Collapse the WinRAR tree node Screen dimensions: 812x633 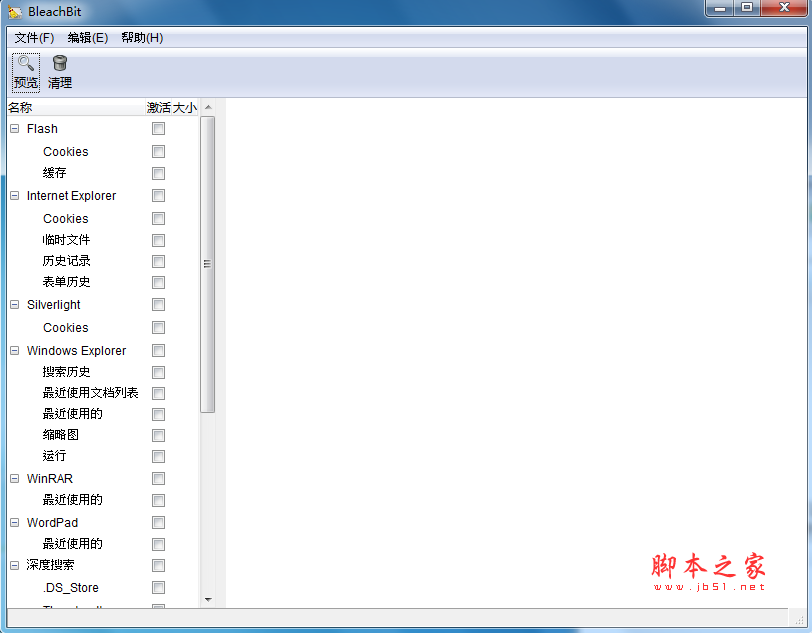click(x=14, y=479)
